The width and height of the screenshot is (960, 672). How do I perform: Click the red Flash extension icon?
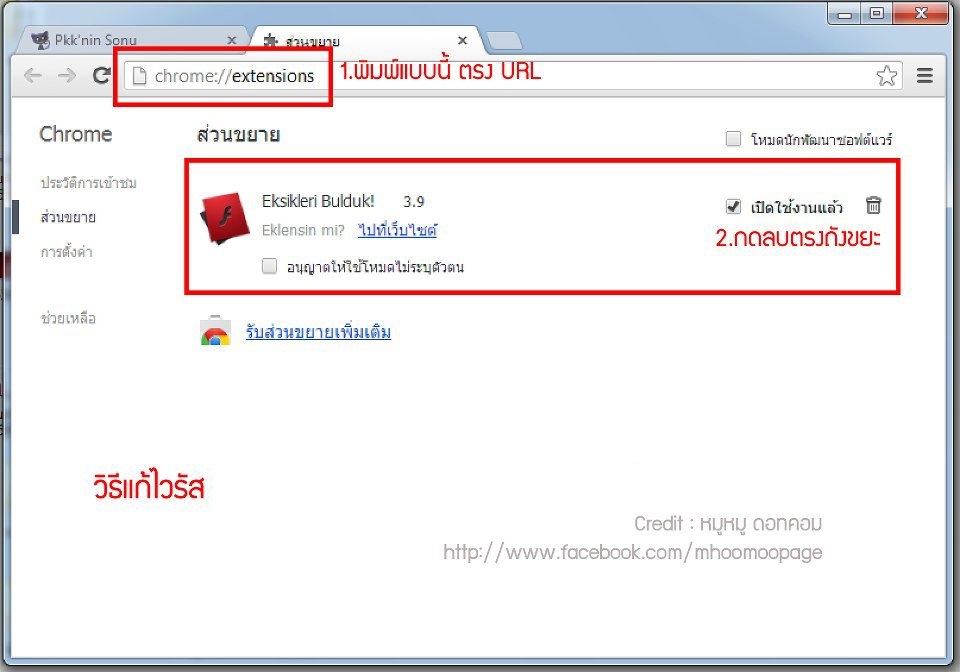225,218
